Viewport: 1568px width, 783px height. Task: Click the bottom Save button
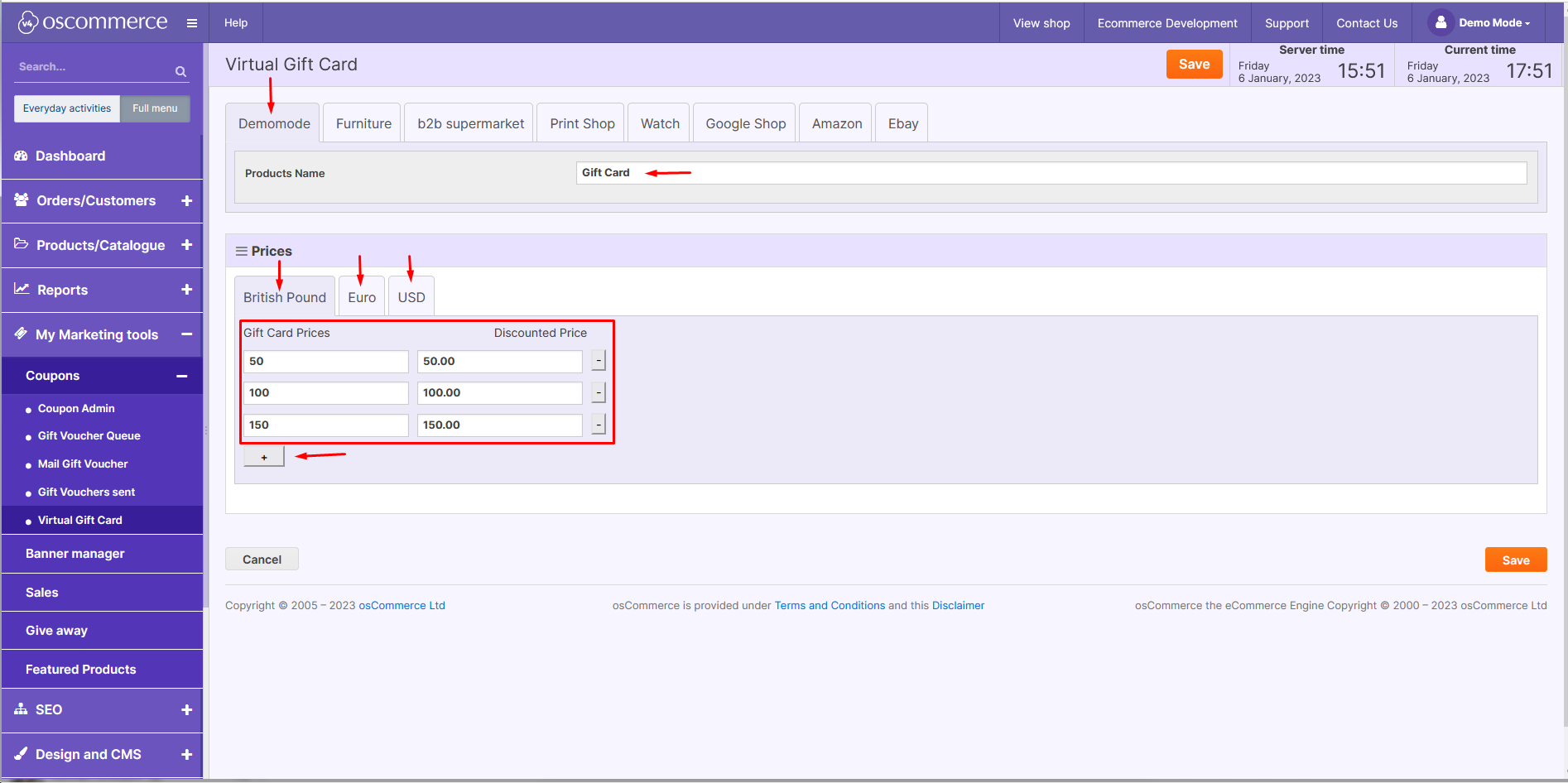pyautogui.click(x=1516, y=560)
